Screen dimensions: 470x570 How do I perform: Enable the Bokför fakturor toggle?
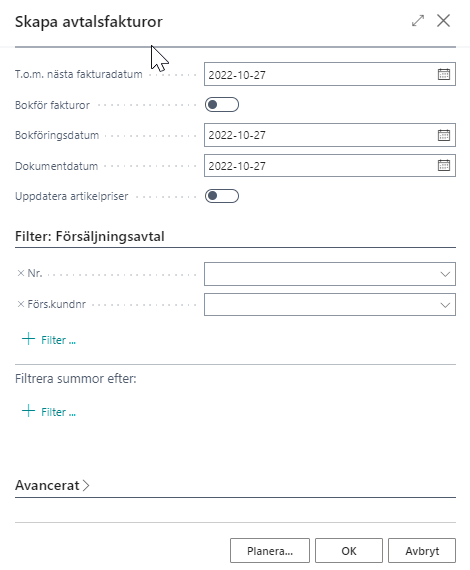(x=222, y=105)
